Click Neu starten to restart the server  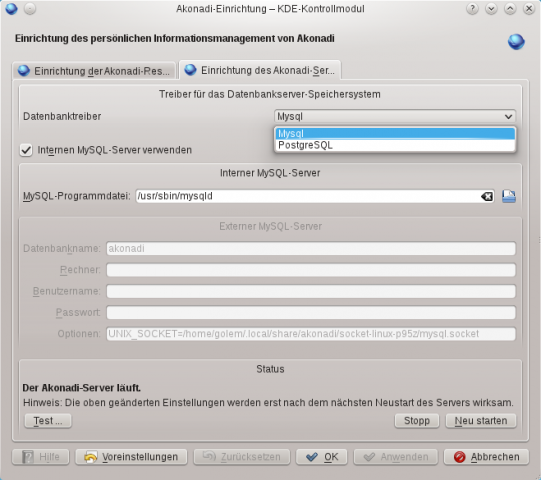(x=481, y=421)
